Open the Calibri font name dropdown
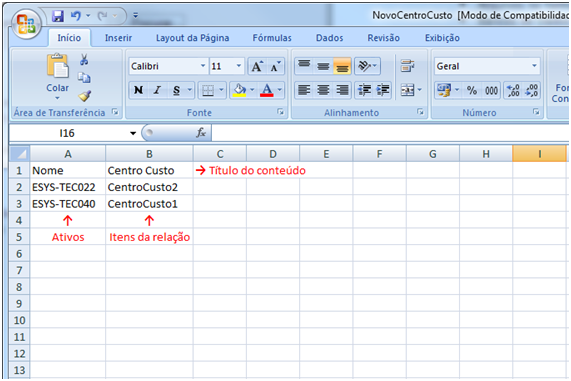Image resolution: width=571 pixels, height=381 pixels. 203,66
